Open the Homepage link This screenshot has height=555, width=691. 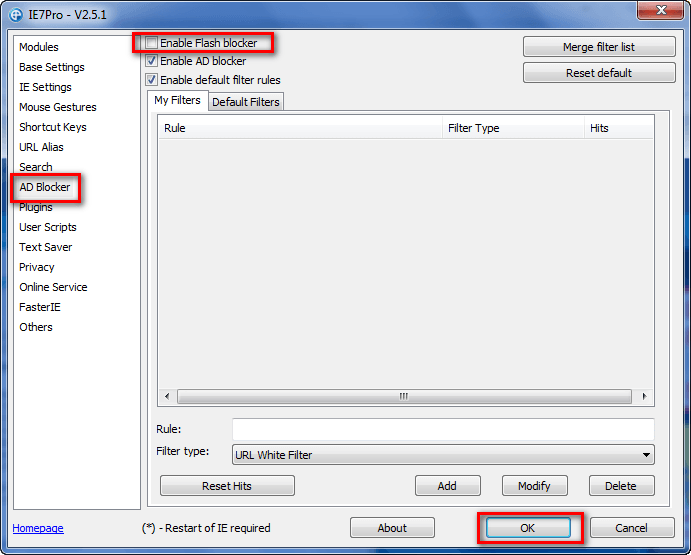tap(38, 528)
